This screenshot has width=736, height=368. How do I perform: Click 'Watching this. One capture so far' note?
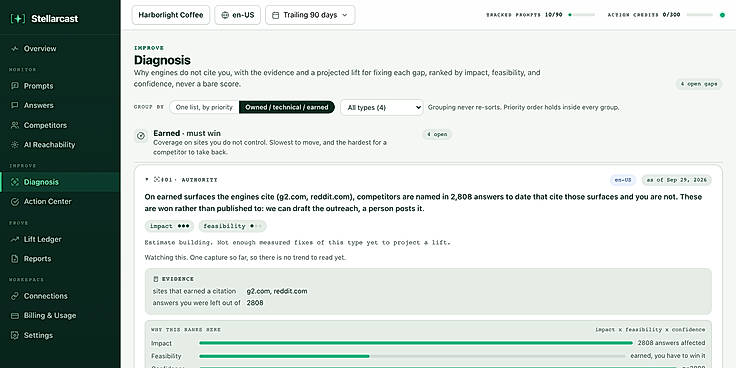(245, 258)
